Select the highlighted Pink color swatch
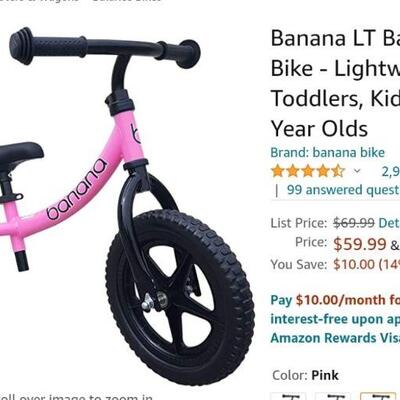 [x=379, y=396]
